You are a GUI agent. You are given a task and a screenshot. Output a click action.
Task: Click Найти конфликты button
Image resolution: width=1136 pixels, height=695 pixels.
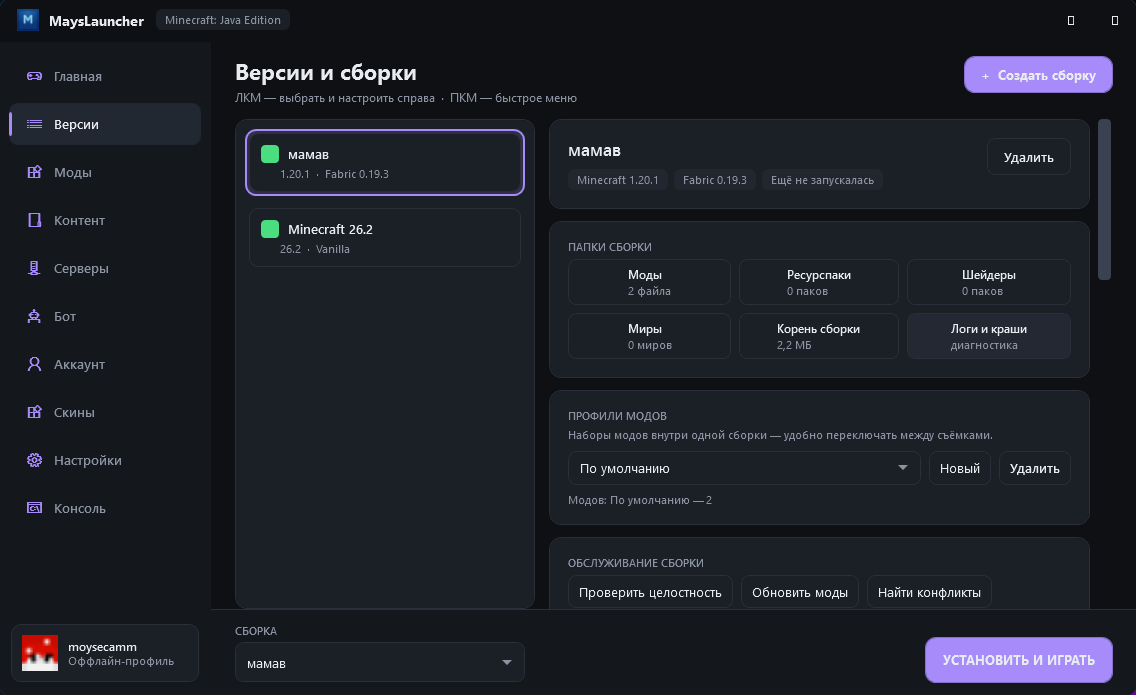[929, 592]
